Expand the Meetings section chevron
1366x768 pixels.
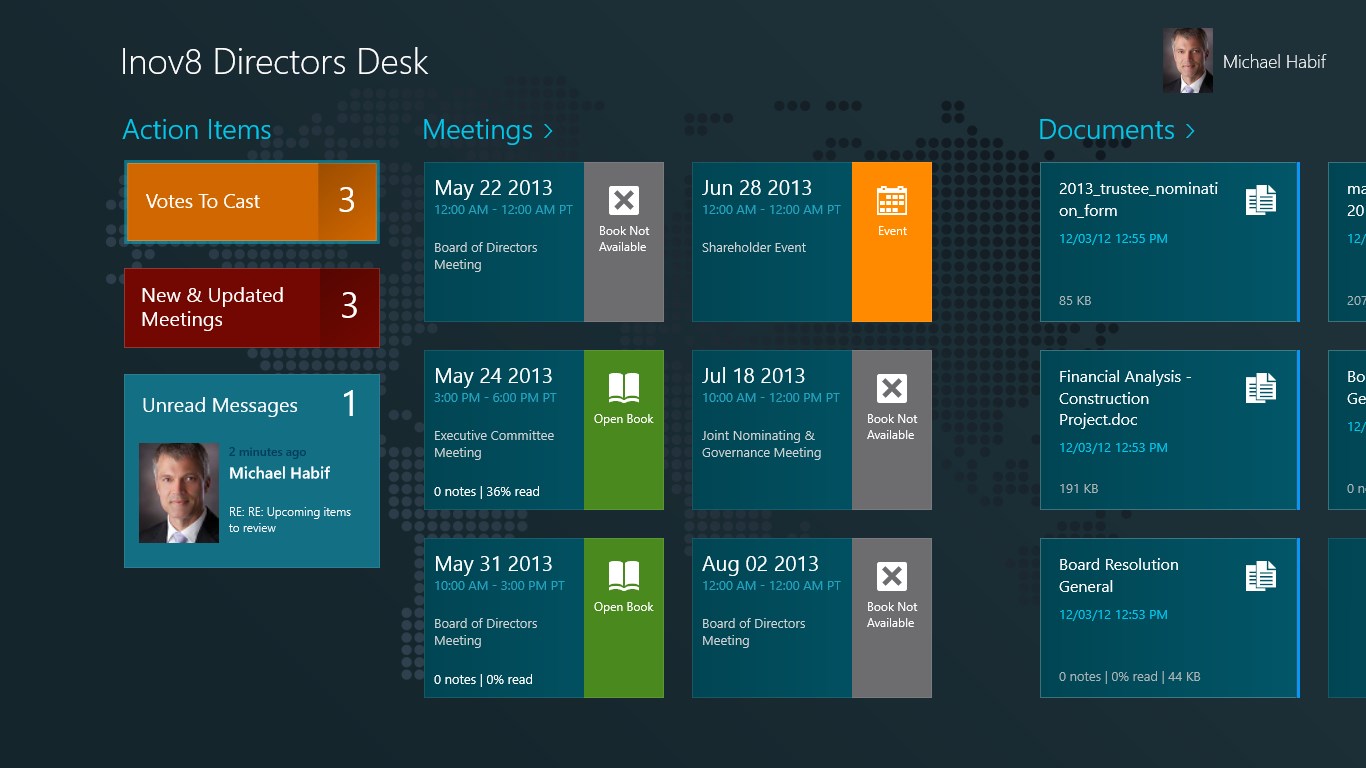[x=548, y=131]
